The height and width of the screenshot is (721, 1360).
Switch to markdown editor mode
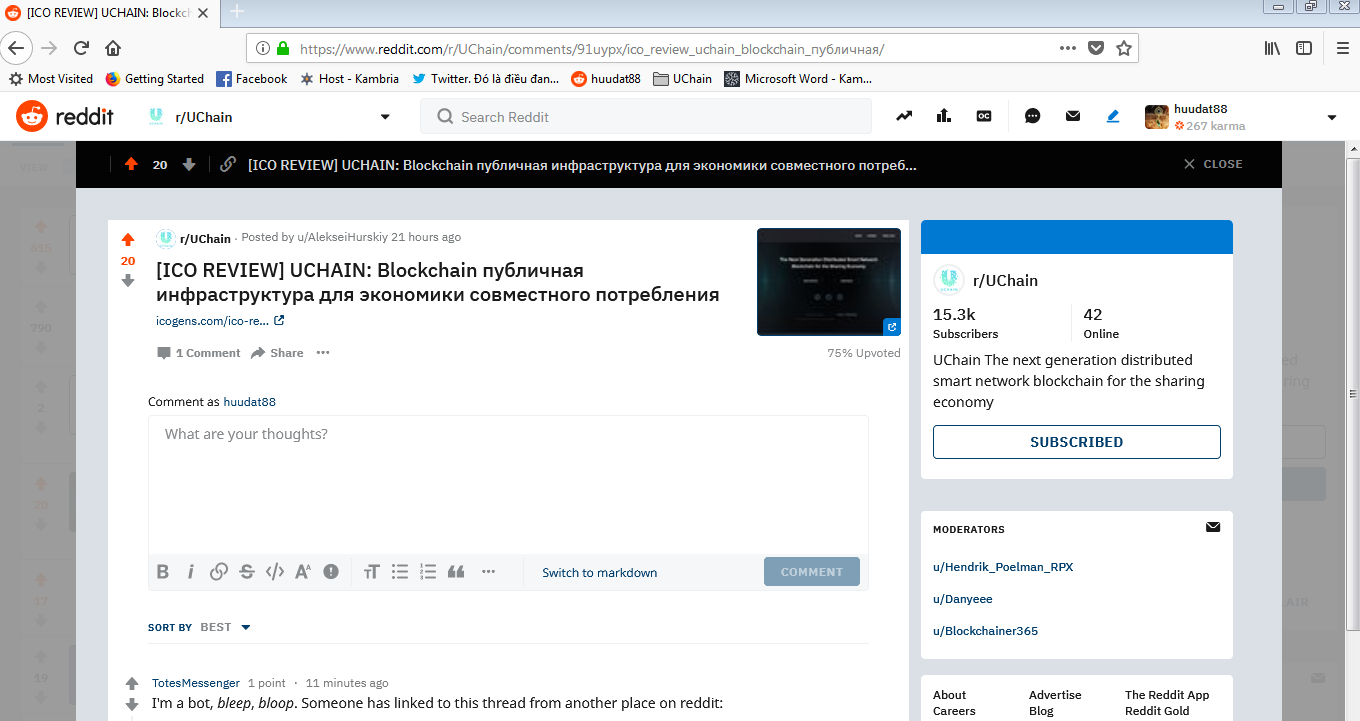click(600, 572)
